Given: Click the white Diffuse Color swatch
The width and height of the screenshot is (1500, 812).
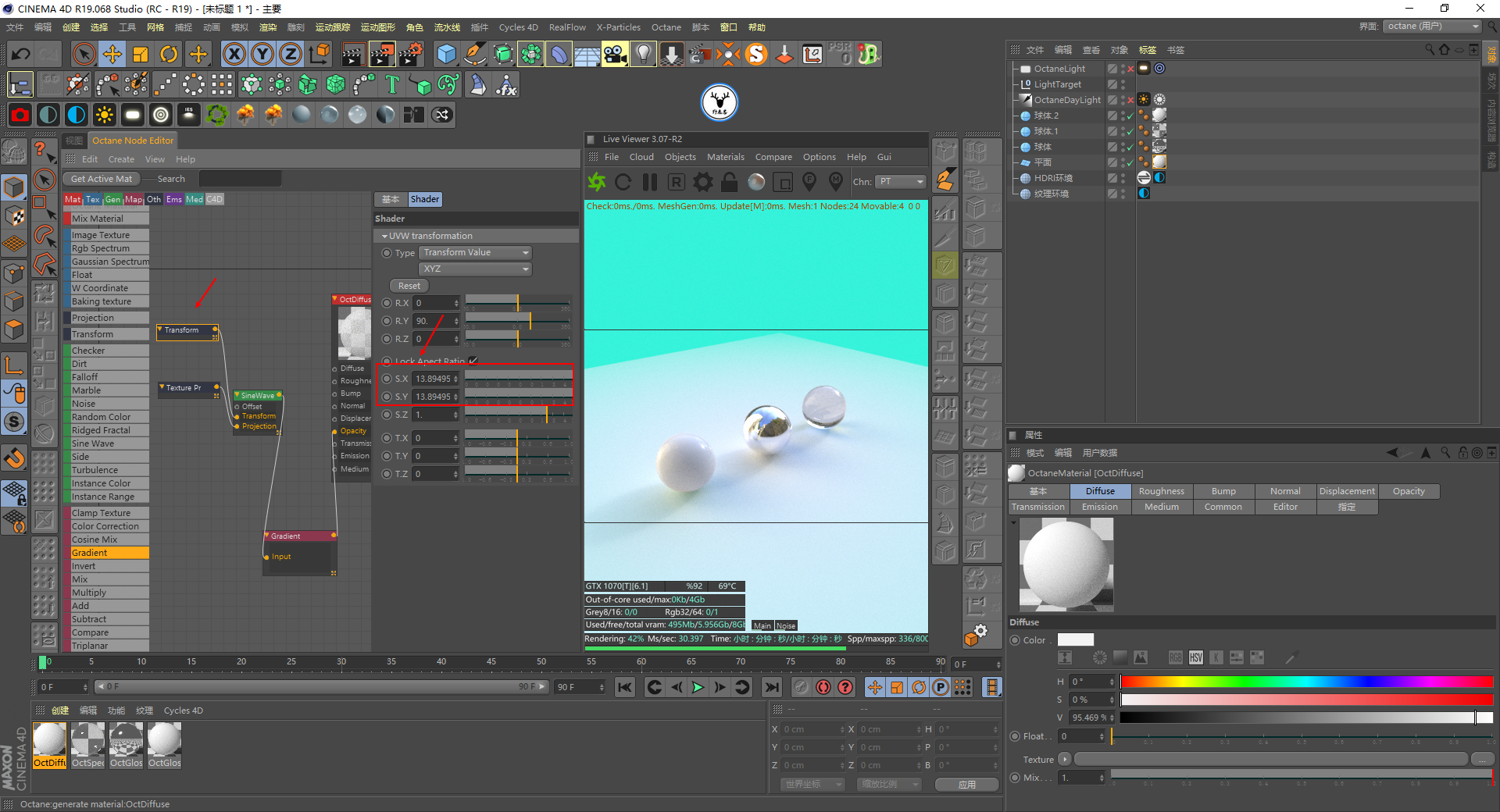Looking at the screenshot, I should pos(1076,640).
